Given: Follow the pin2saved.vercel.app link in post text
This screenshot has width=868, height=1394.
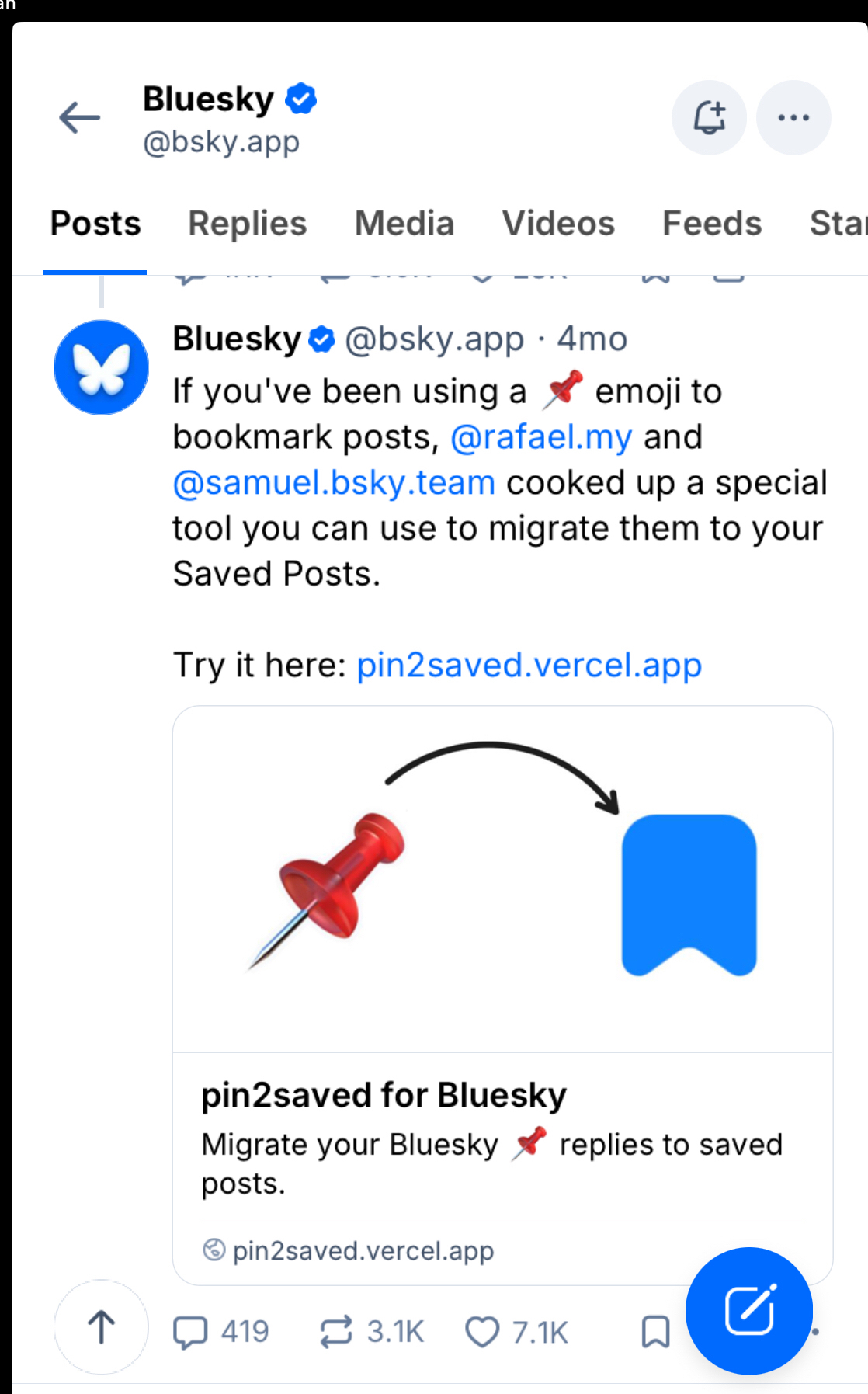Looking at the screenshot, I should tap(529, 666).
